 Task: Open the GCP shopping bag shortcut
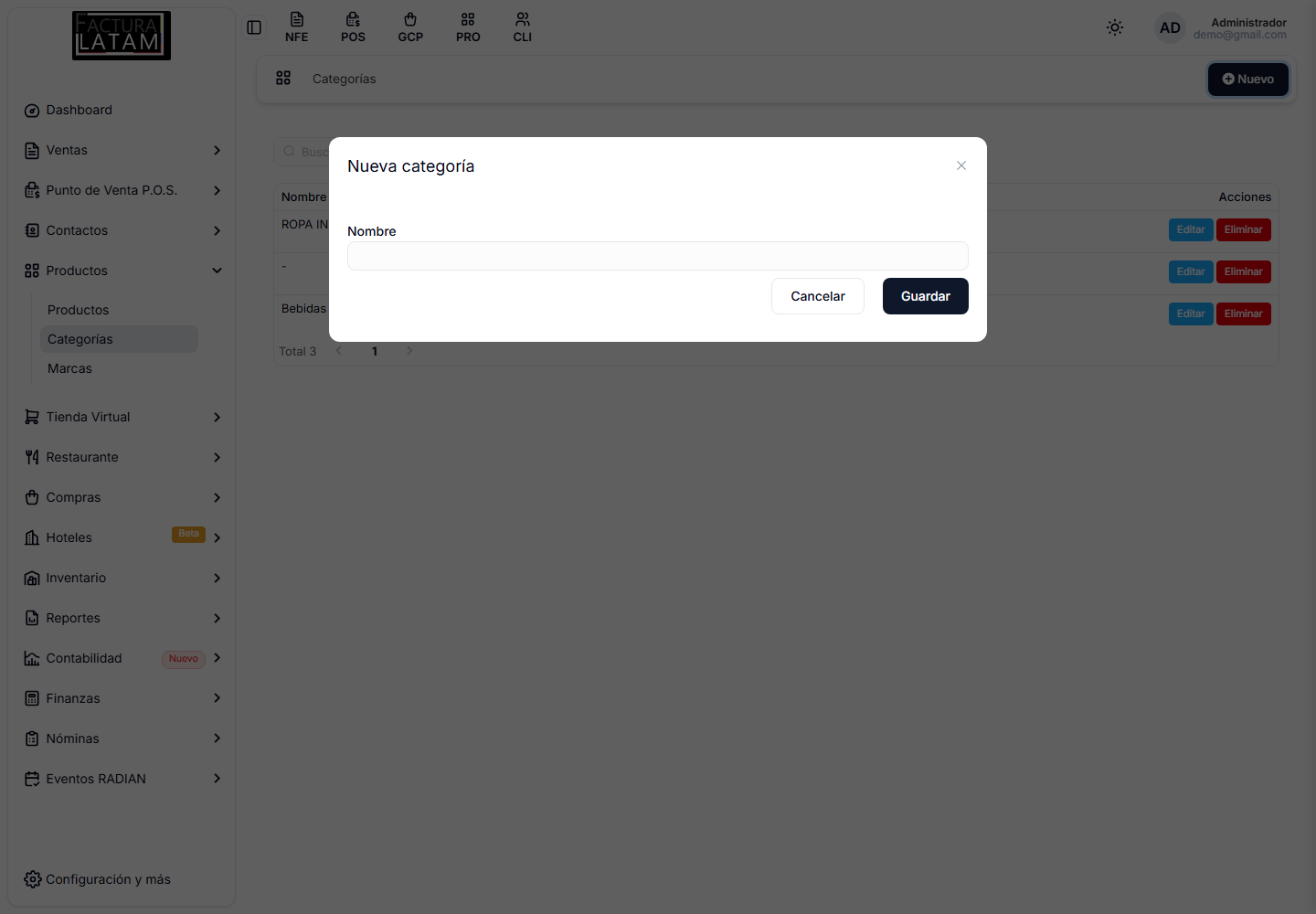pyautogui.click(x=410, y=19)
